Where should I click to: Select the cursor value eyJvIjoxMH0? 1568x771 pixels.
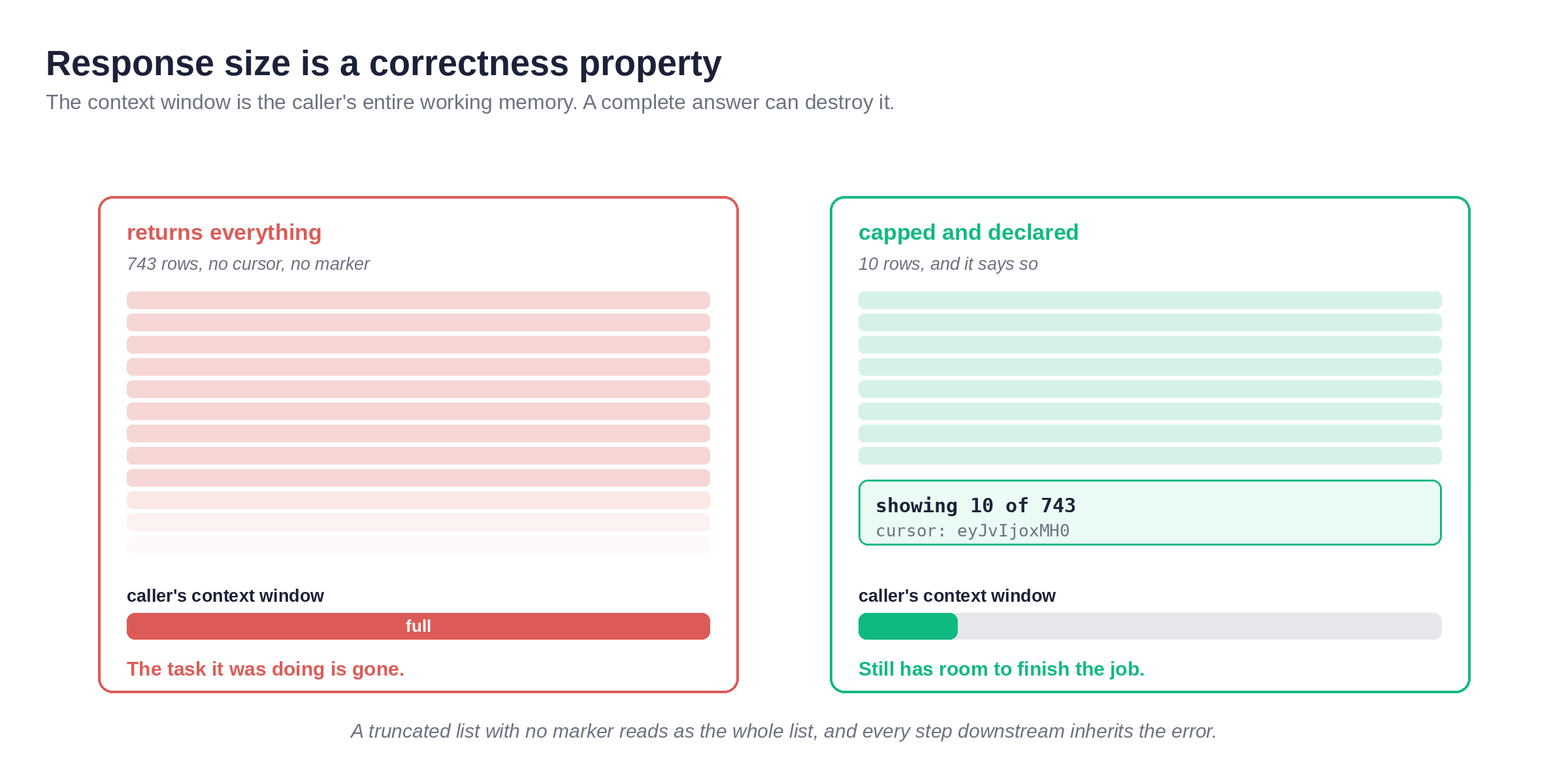[x=1013, y=531]
